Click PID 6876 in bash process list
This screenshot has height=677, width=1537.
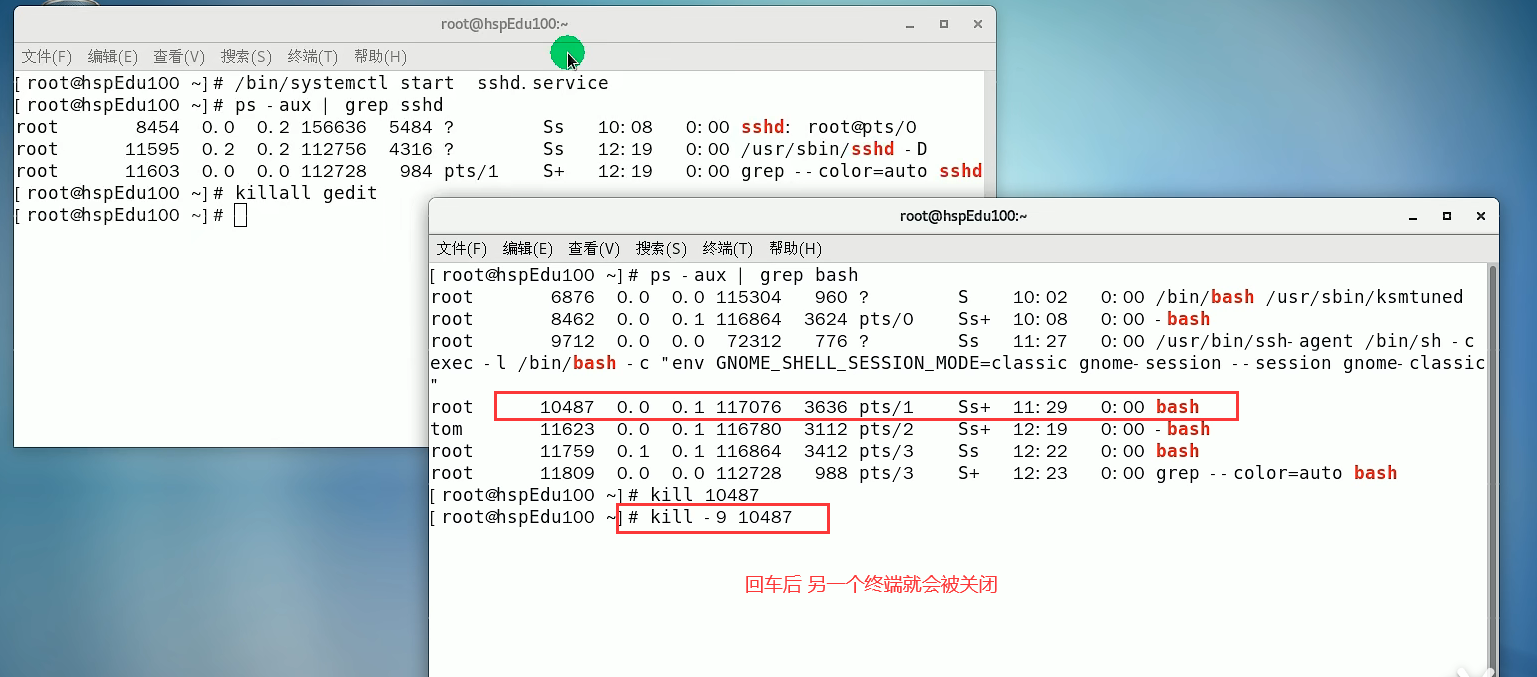click(573, 297)
